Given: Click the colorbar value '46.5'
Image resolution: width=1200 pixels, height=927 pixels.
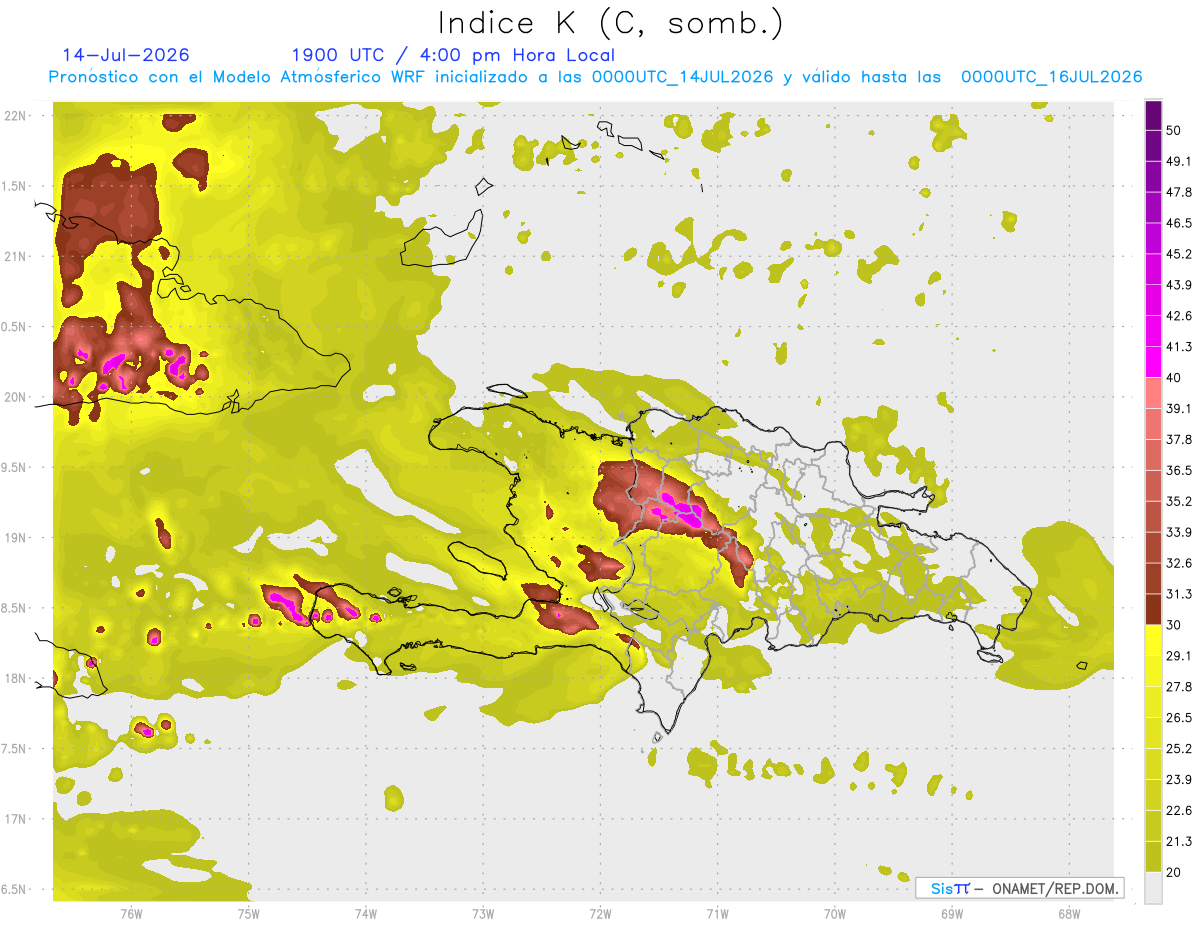Looking at the screenshot, I should (1179, 223).
